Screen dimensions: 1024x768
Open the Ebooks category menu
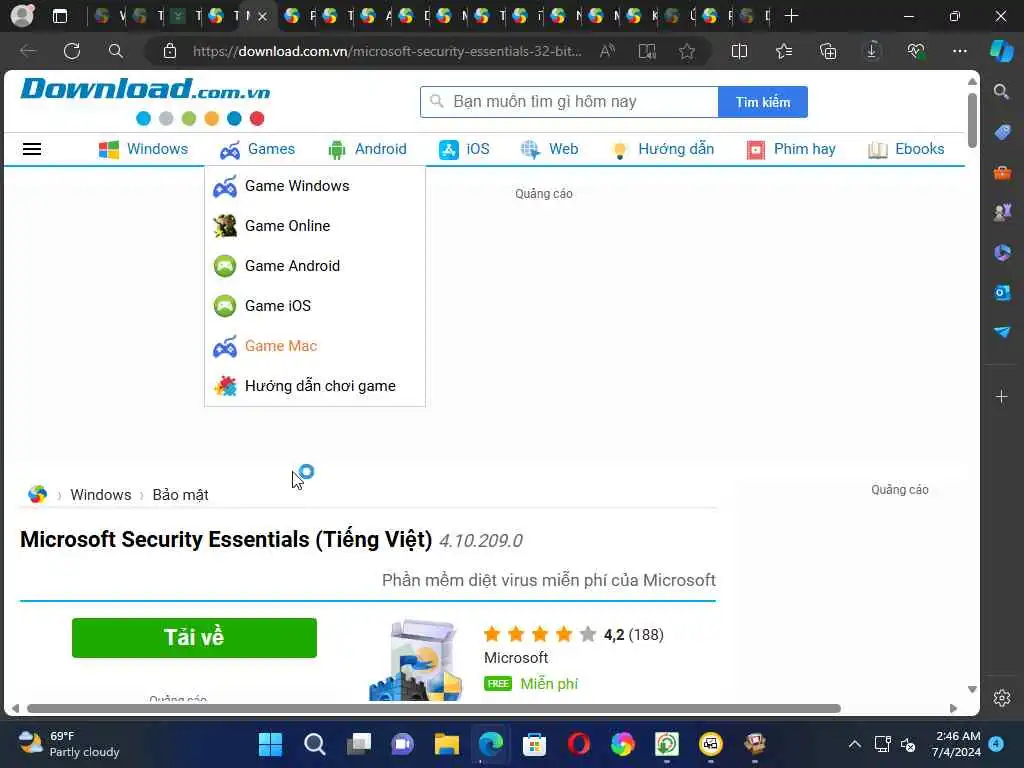[906, 149]
